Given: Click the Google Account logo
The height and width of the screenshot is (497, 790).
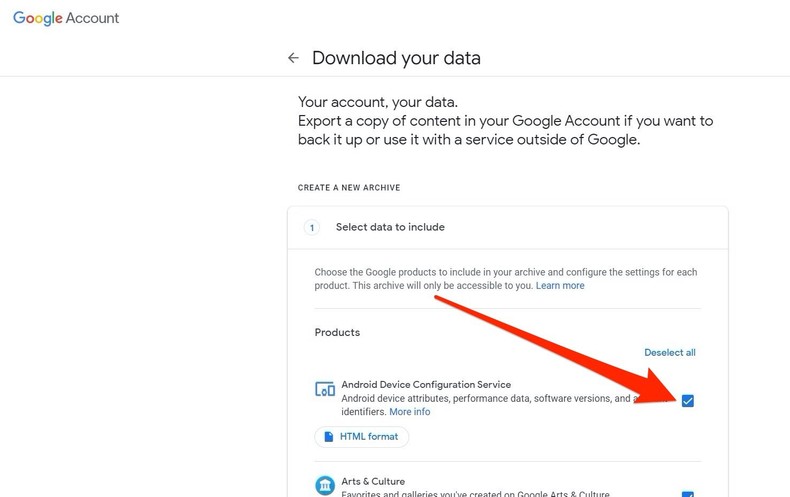Looking at the screenshot, I should coord(66,19).
